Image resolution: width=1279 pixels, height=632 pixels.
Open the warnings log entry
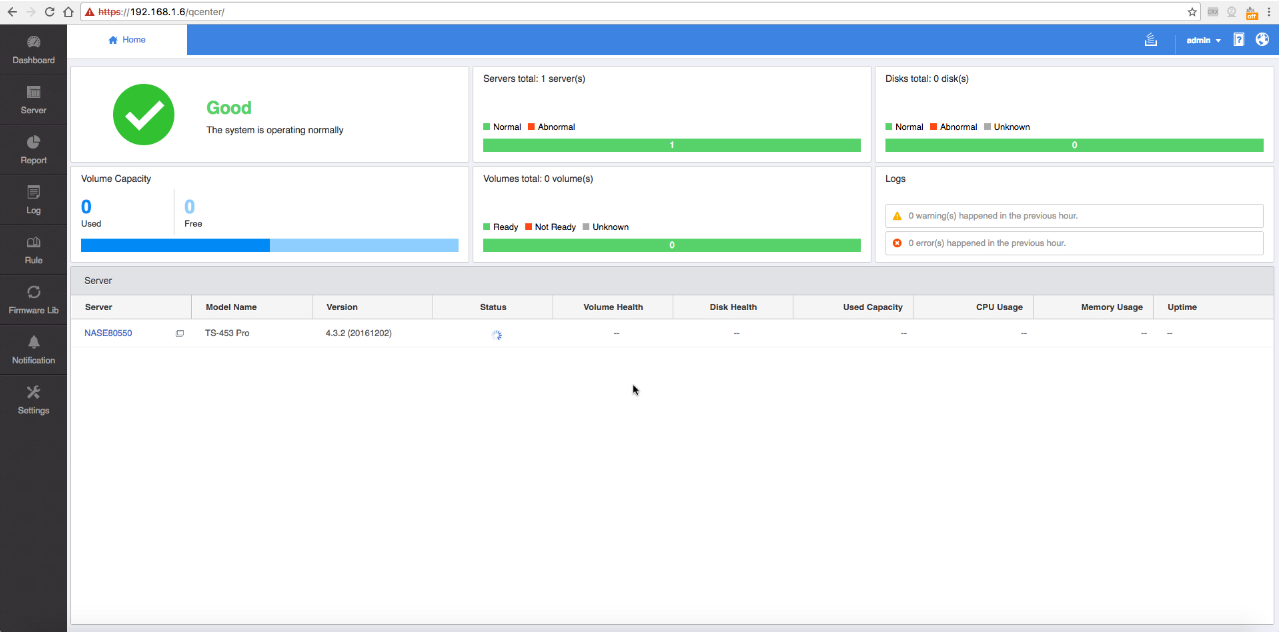(x=1074, y=215)
